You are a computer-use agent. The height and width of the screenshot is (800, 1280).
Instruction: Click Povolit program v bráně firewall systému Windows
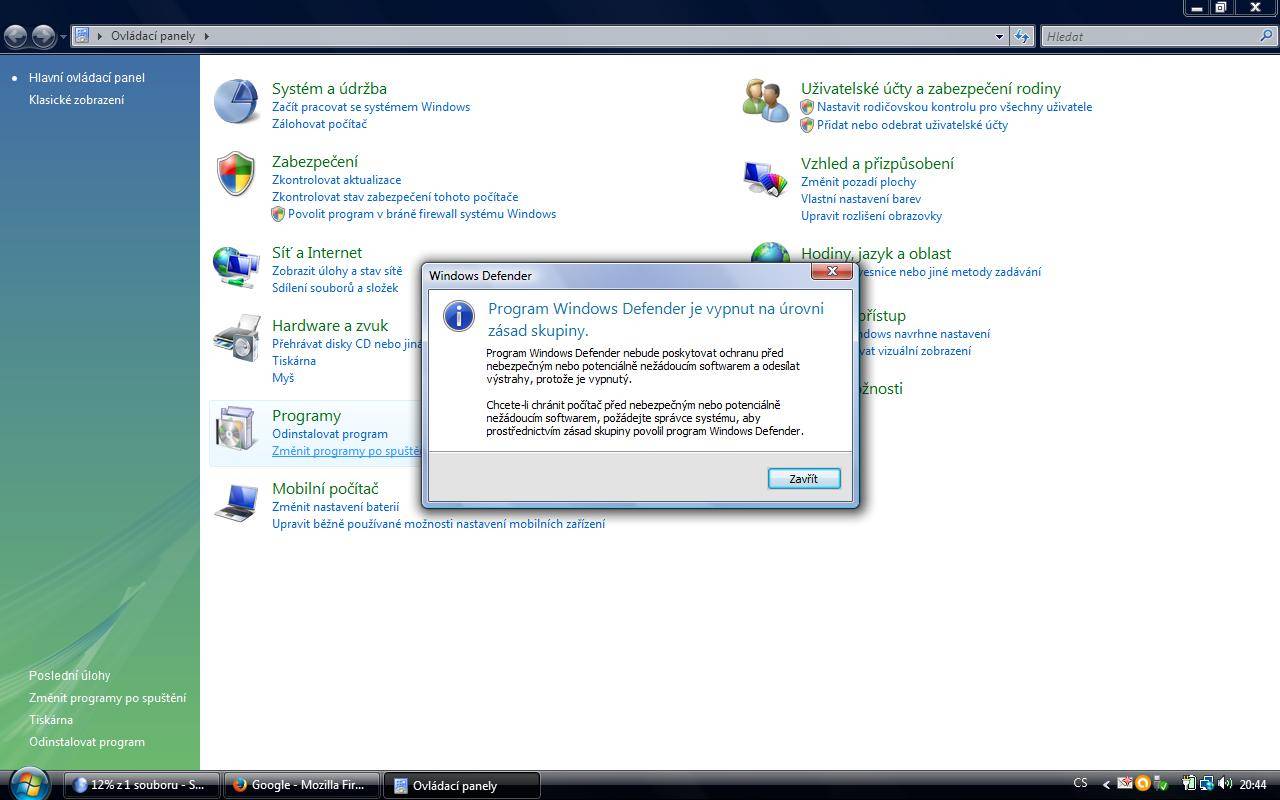(422, 214)
